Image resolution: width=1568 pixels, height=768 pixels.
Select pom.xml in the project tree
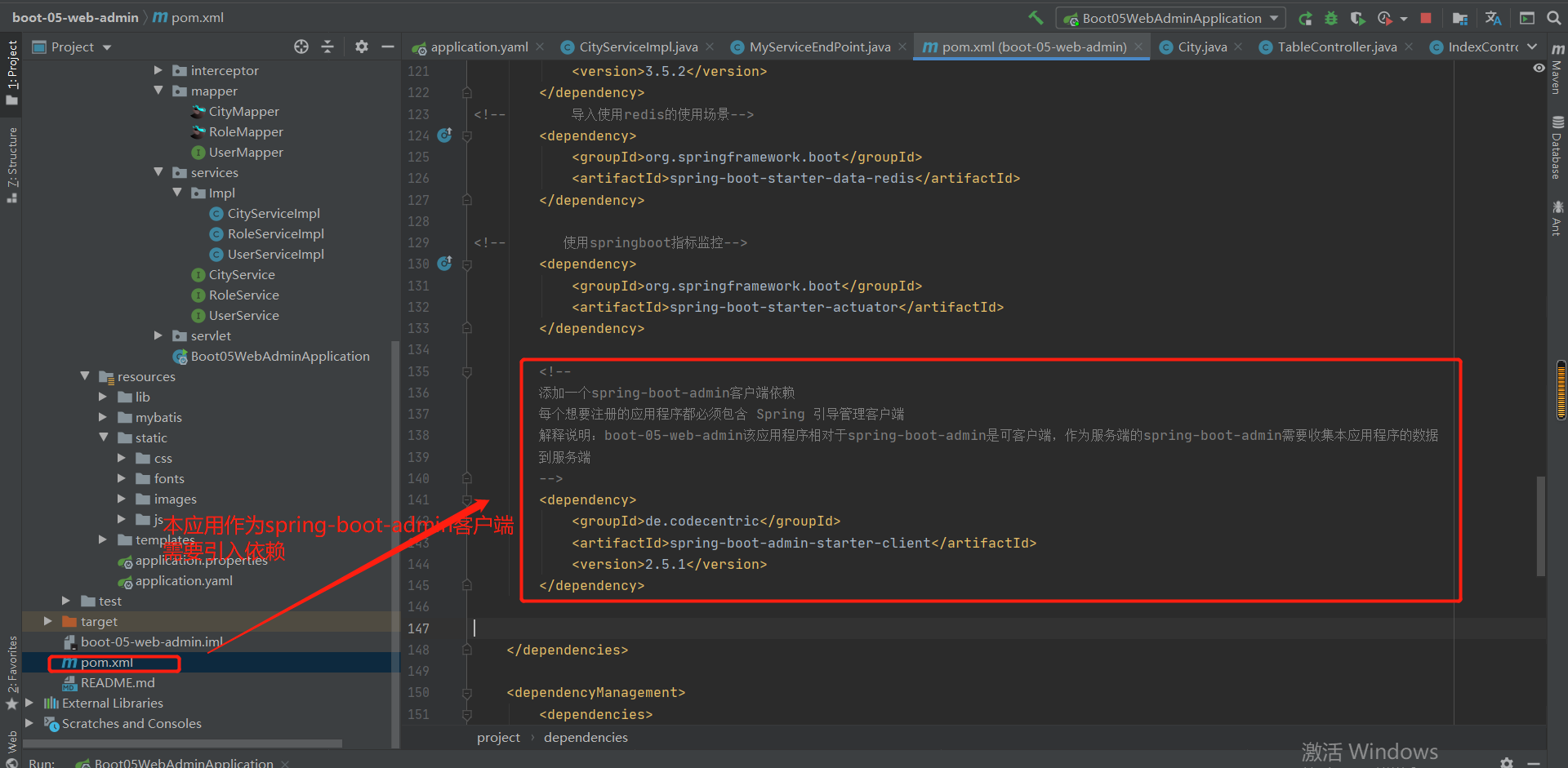pos(106,662)
